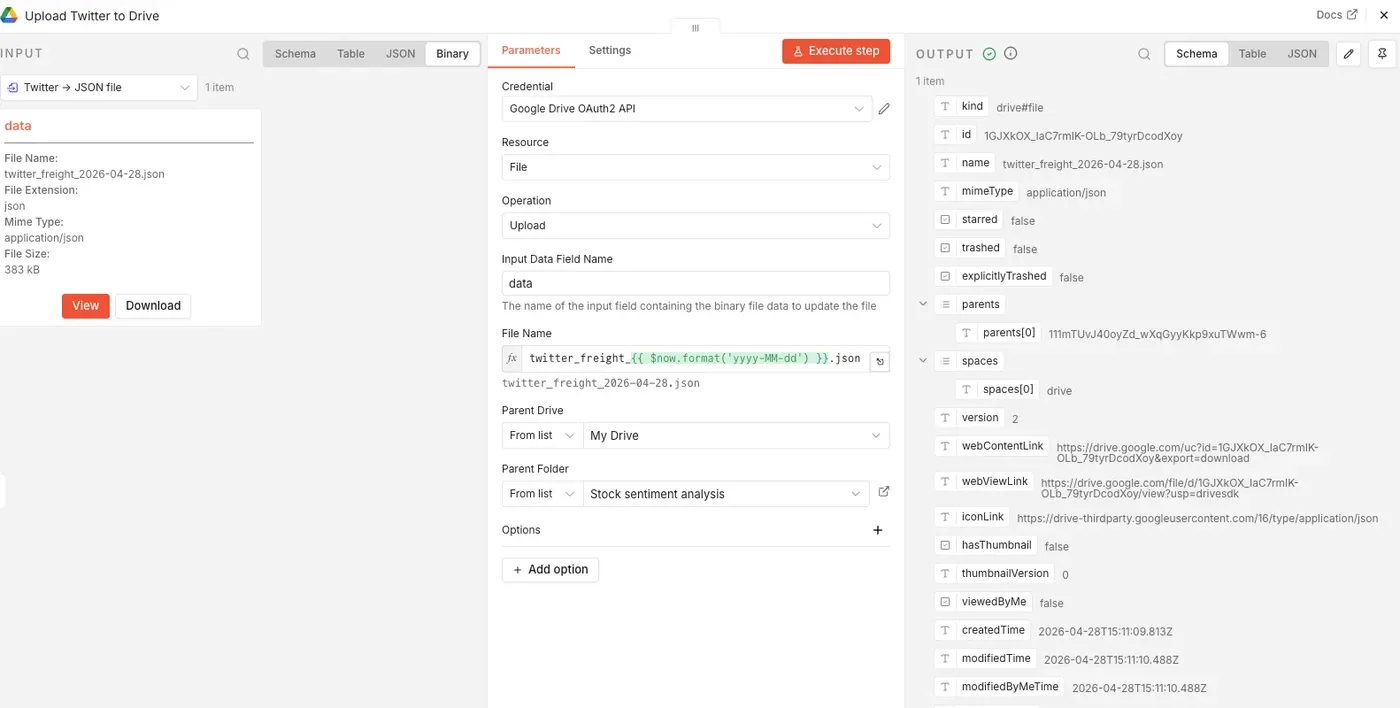Click the boolean icon beside viewedByMe
Screen dimensions: 1400x708
945,602
